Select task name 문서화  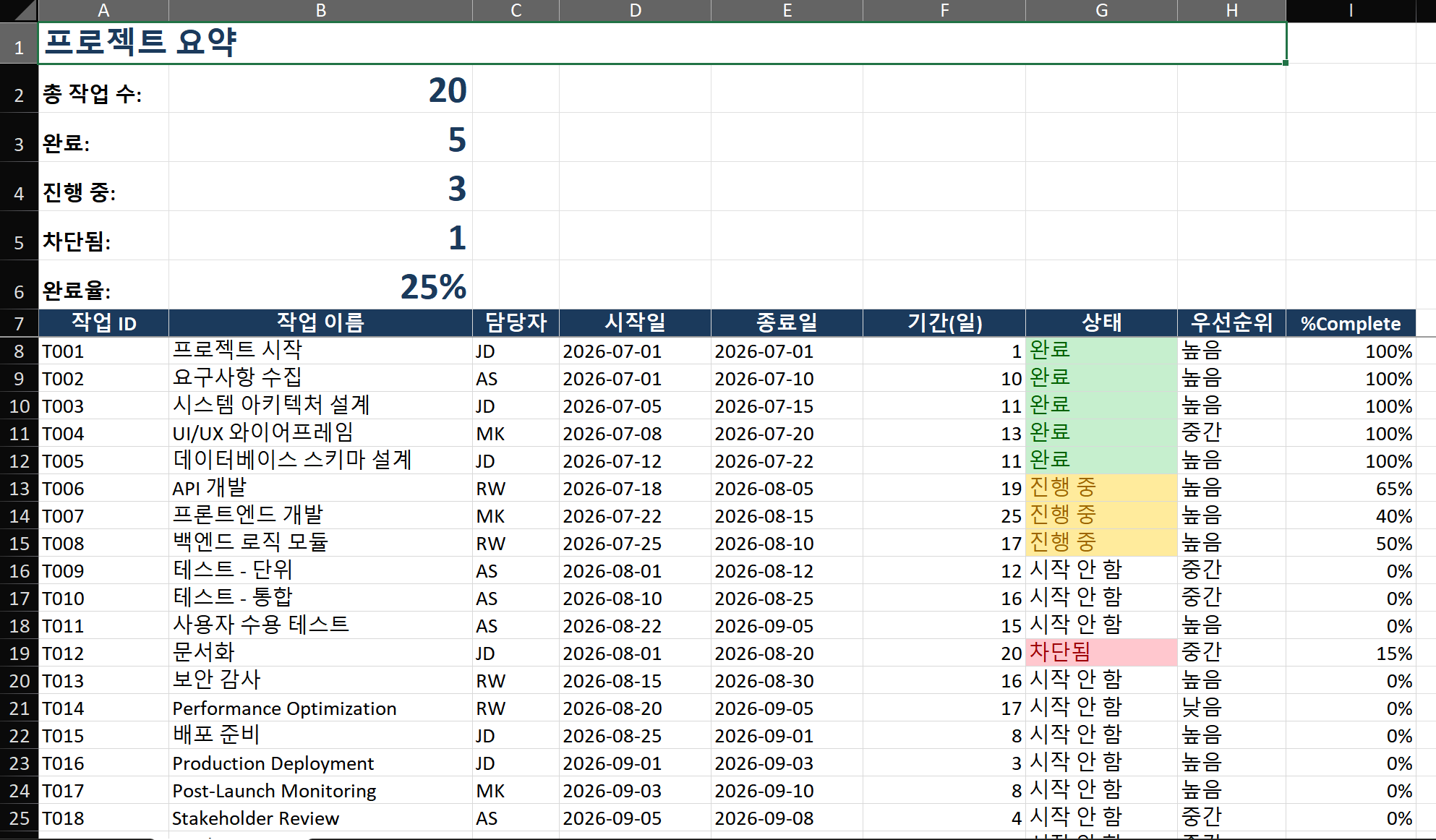click(x=320, y=653)
